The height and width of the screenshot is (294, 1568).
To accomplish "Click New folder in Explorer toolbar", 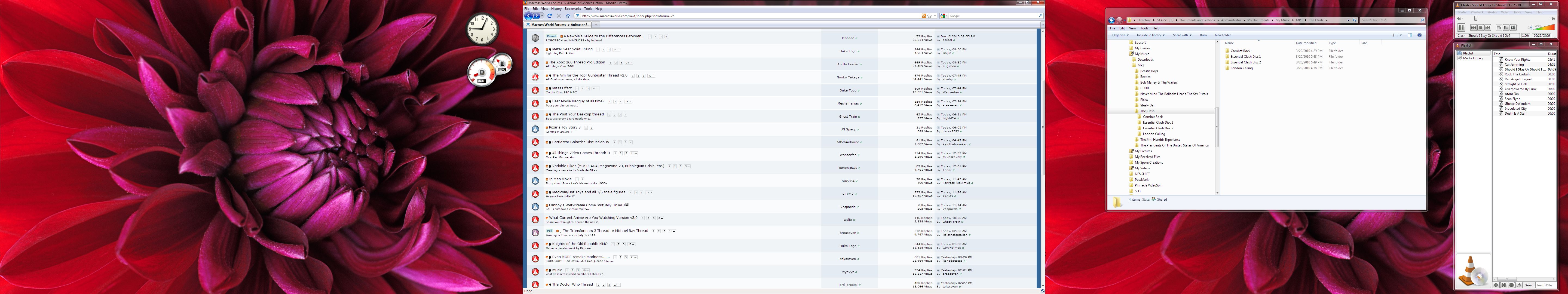I will [x=1223, y=35].
